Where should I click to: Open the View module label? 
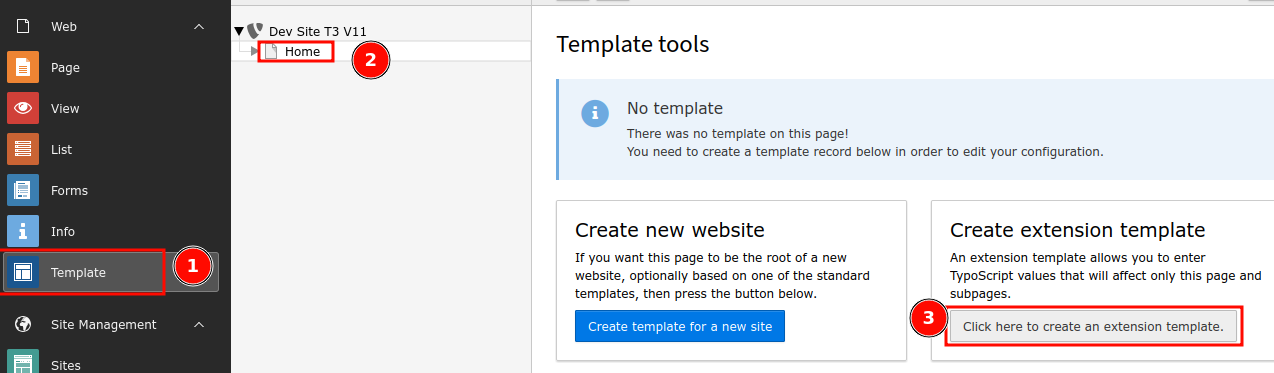(65, 108)
